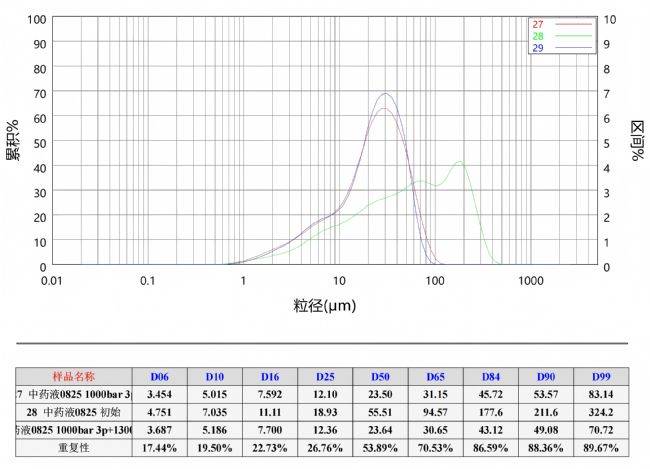Select the 样品名称 column header

click(74, 377)
